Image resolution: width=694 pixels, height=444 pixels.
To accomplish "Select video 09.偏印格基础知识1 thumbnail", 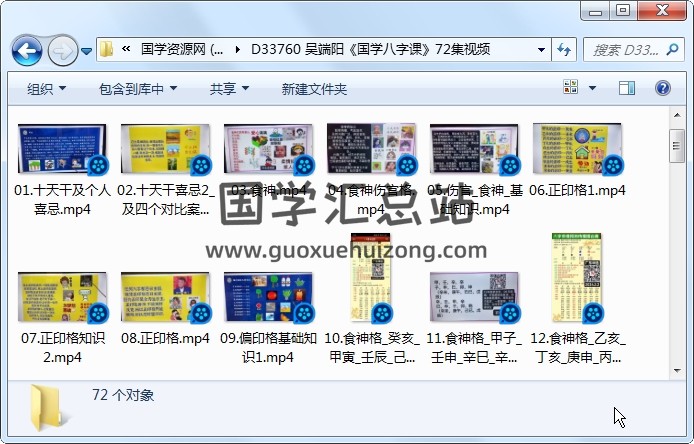I will click(269, 297).
